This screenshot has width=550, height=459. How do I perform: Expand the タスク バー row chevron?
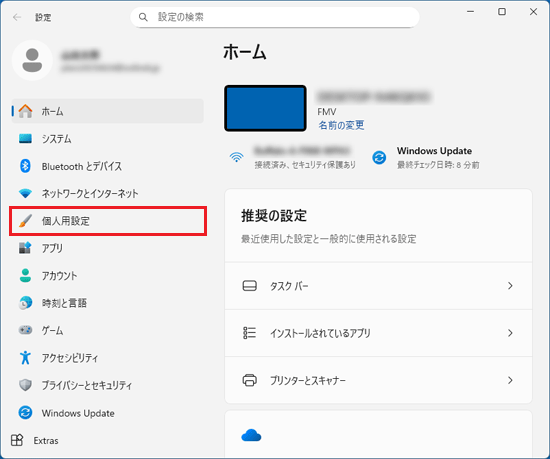(510, 286)
